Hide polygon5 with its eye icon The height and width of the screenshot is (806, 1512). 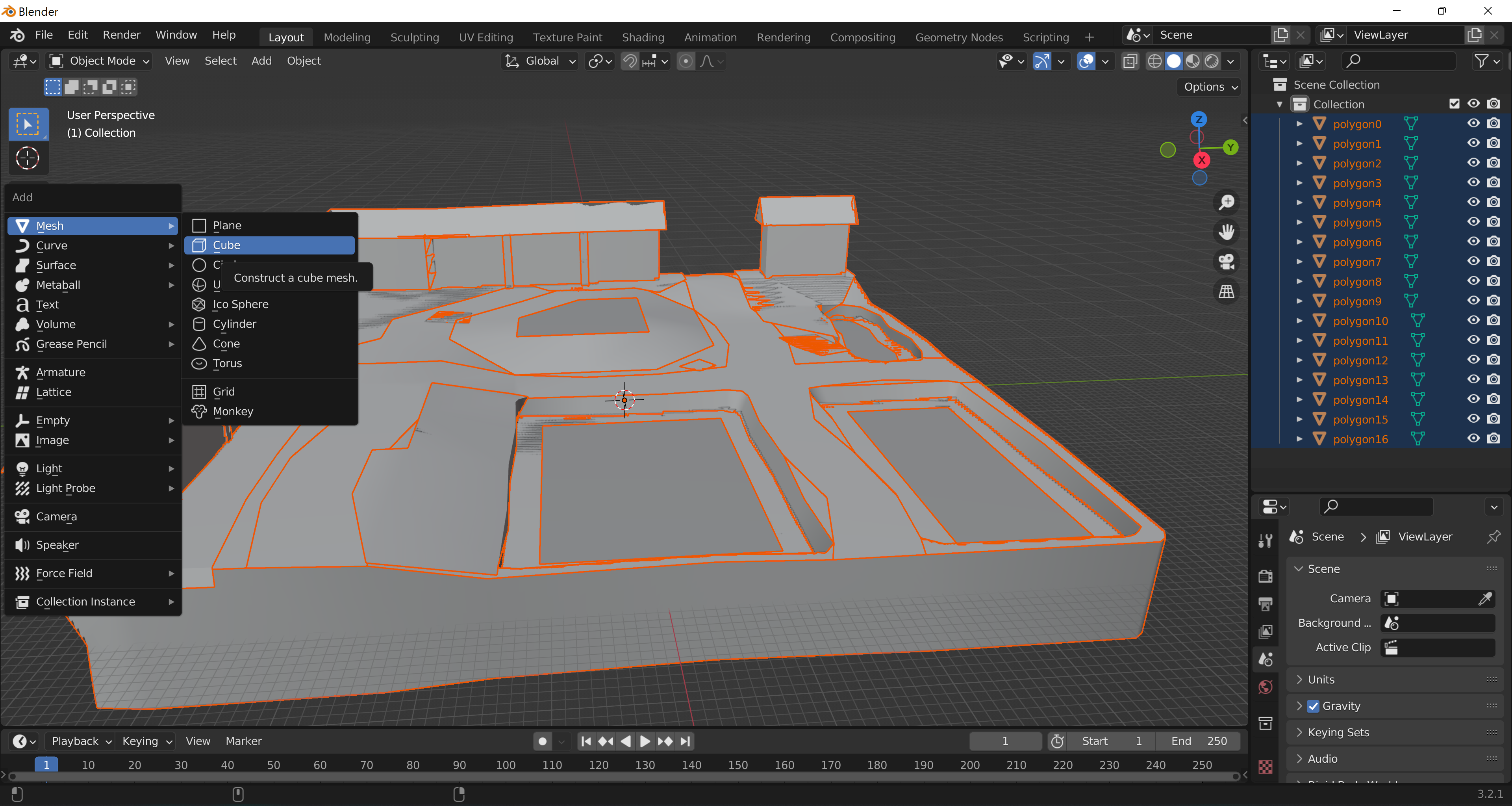[x=1473, y=222]
